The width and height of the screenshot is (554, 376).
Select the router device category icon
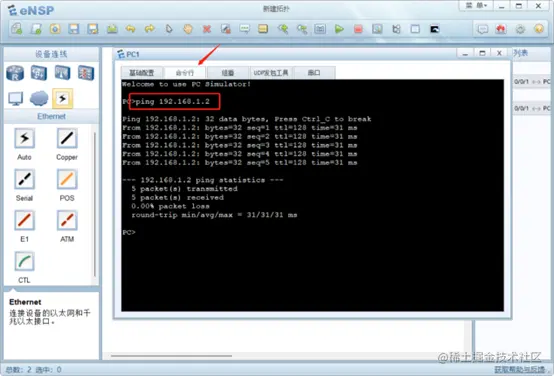[x=15, y=73]
